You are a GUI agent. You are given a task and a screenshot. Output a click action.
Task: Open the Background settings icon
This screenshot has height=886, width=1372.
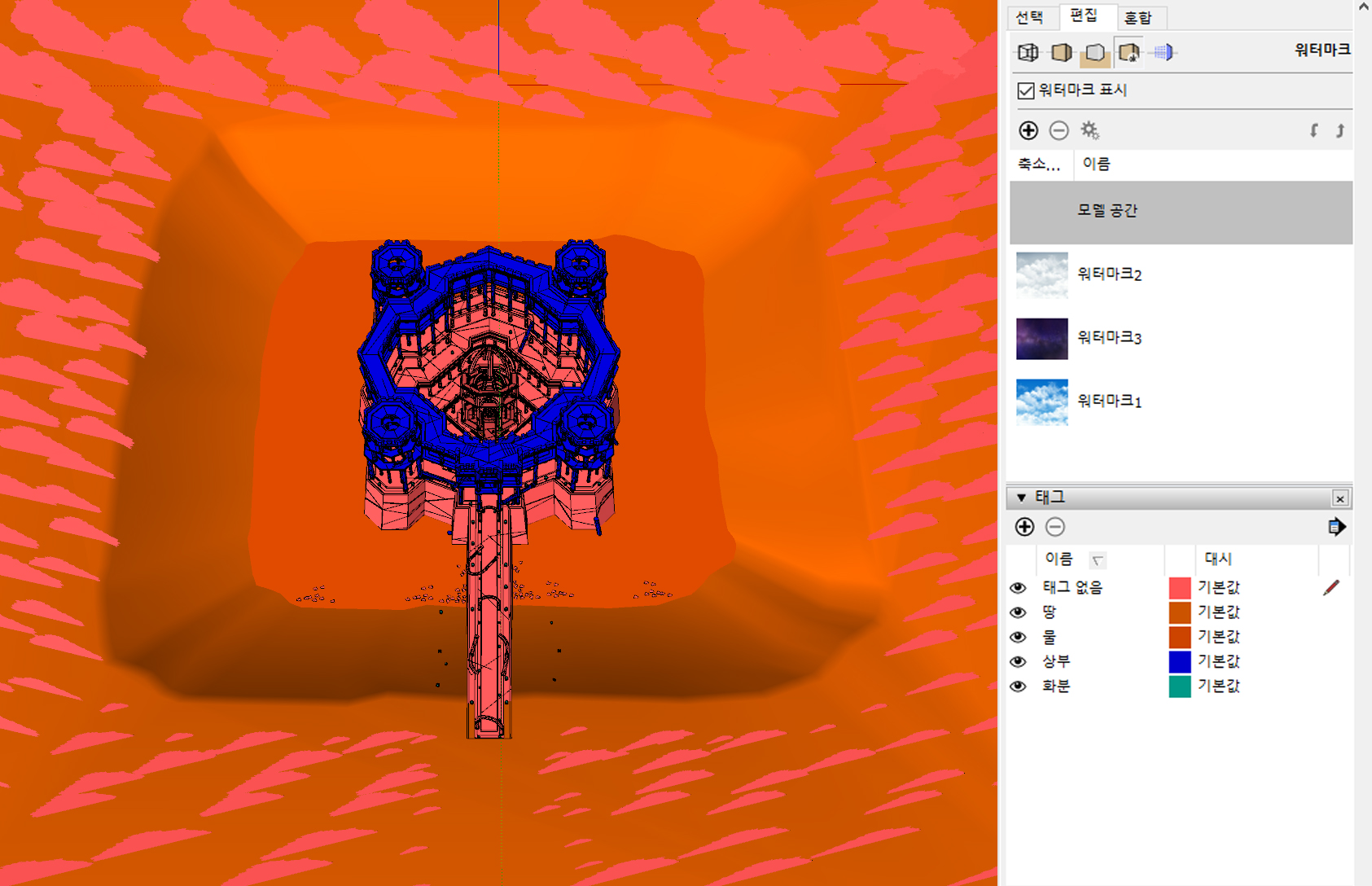pyautogui.click(x=1095, y=53)
